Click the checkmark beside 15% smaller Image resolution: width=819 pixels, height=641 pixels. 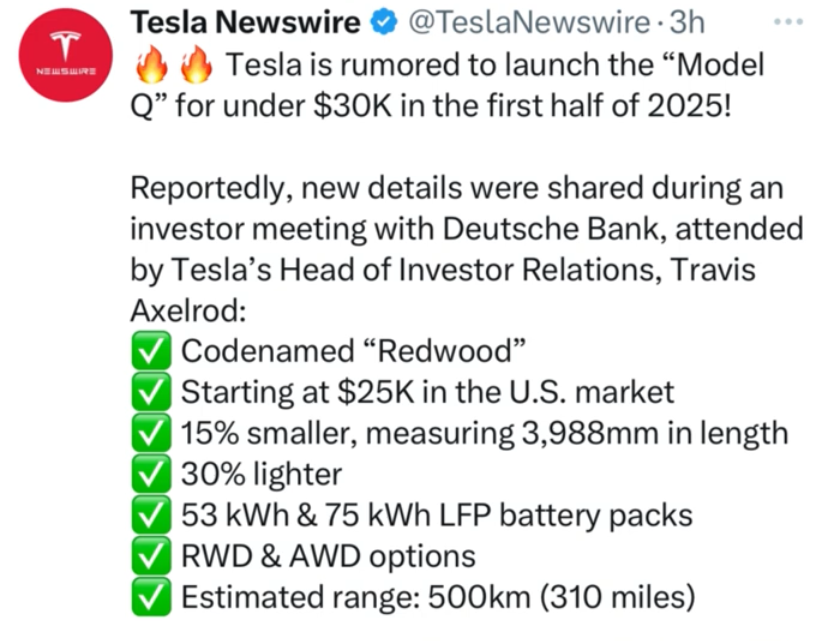[x=151, y=433]
